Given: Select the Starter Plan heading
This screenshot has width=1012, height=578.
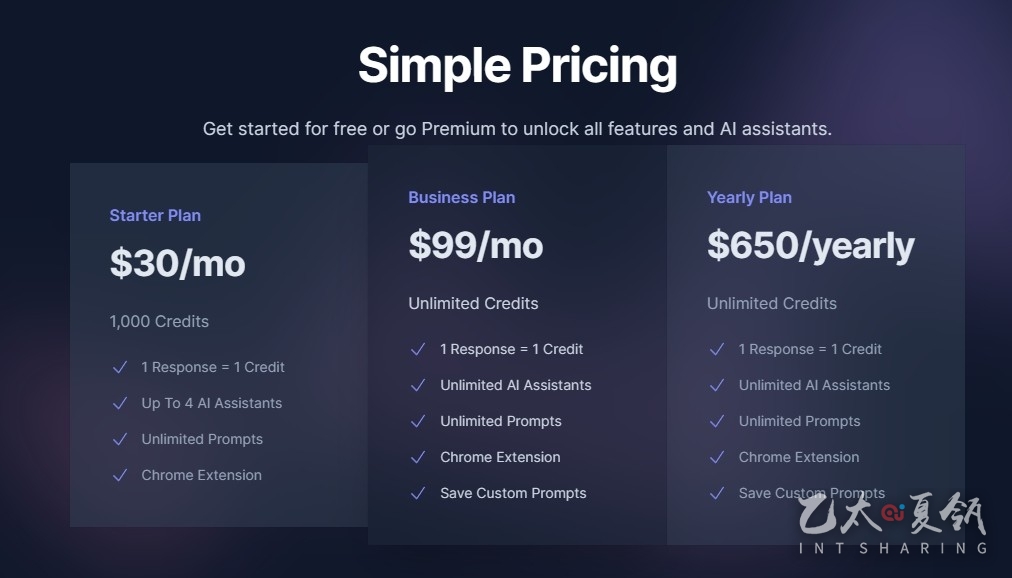Looking at the screenshot, I should click(155, 215).
